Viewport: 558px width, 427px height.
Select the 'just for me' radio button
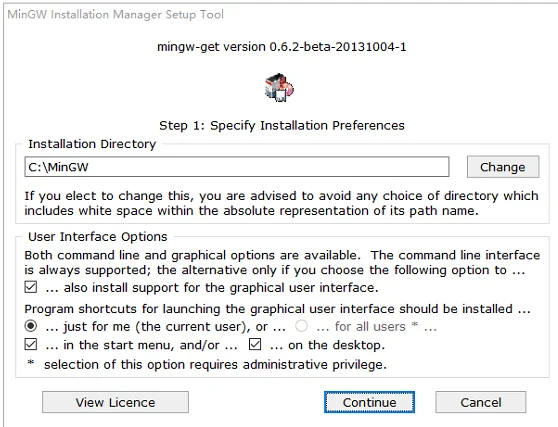click(31, 326)
